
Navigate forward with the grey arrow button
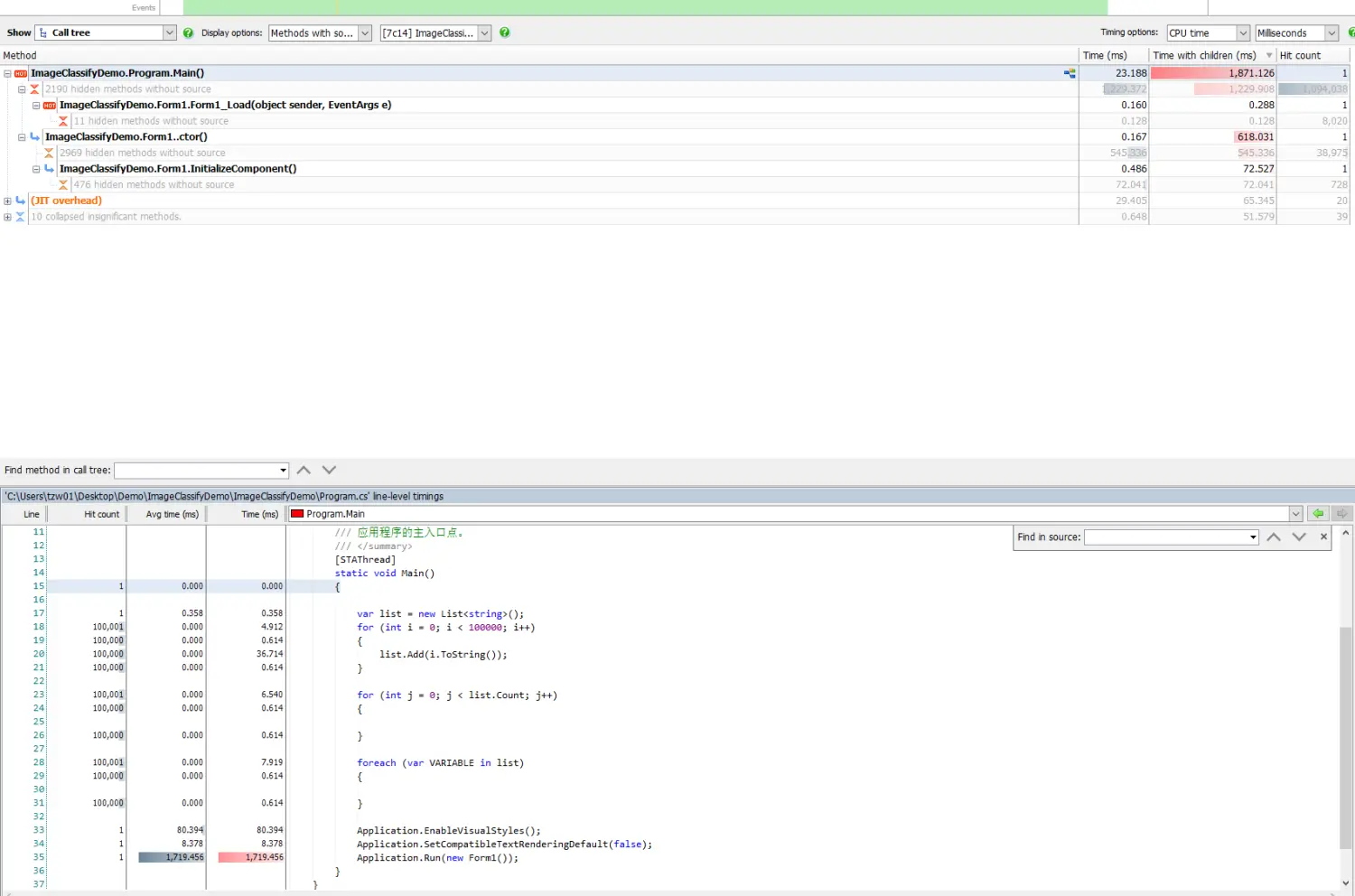point(1341,514)
